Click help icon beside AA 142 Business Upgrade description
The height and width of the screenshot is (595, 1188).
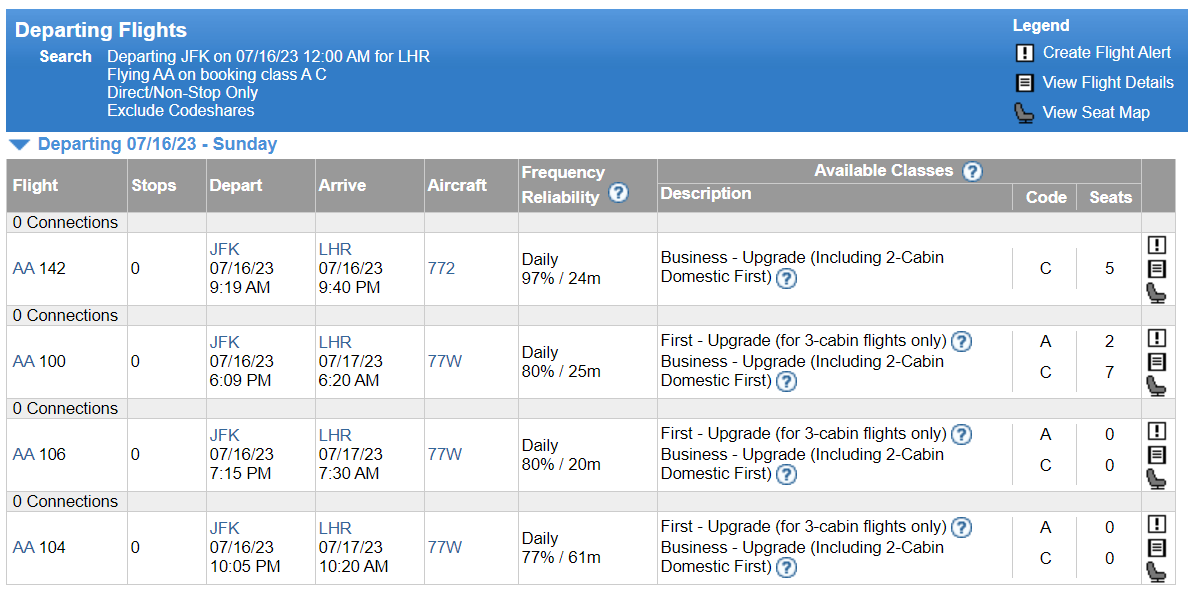point(786,279)
